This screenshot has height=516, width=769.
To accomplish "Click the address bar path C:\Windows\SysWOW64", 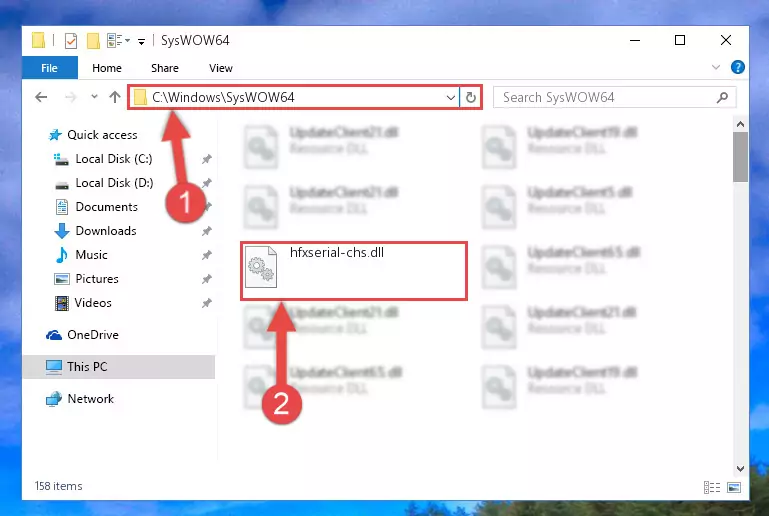I will [223, 97].
